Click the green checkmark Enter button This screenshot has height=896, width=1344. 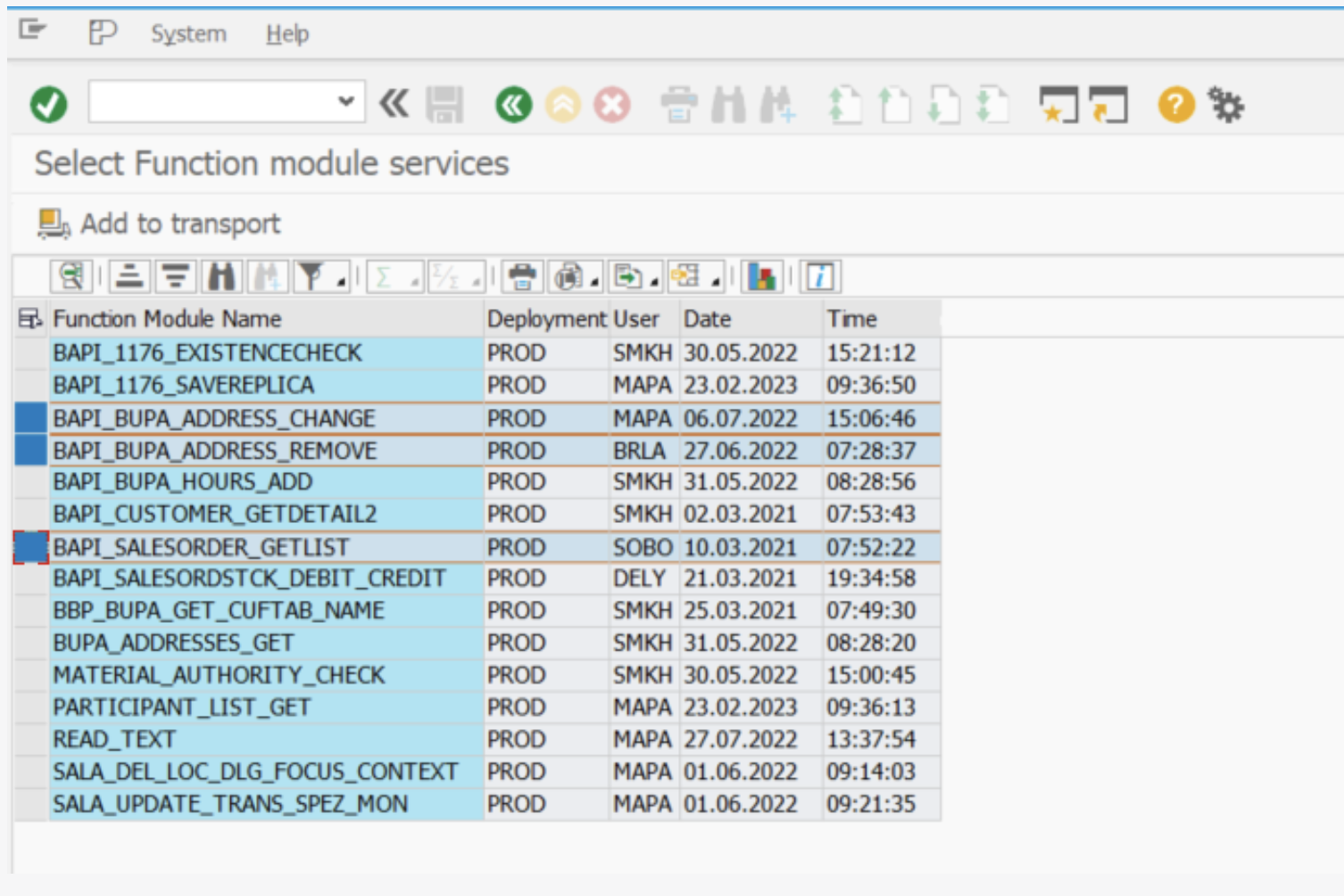pos(48,104)
